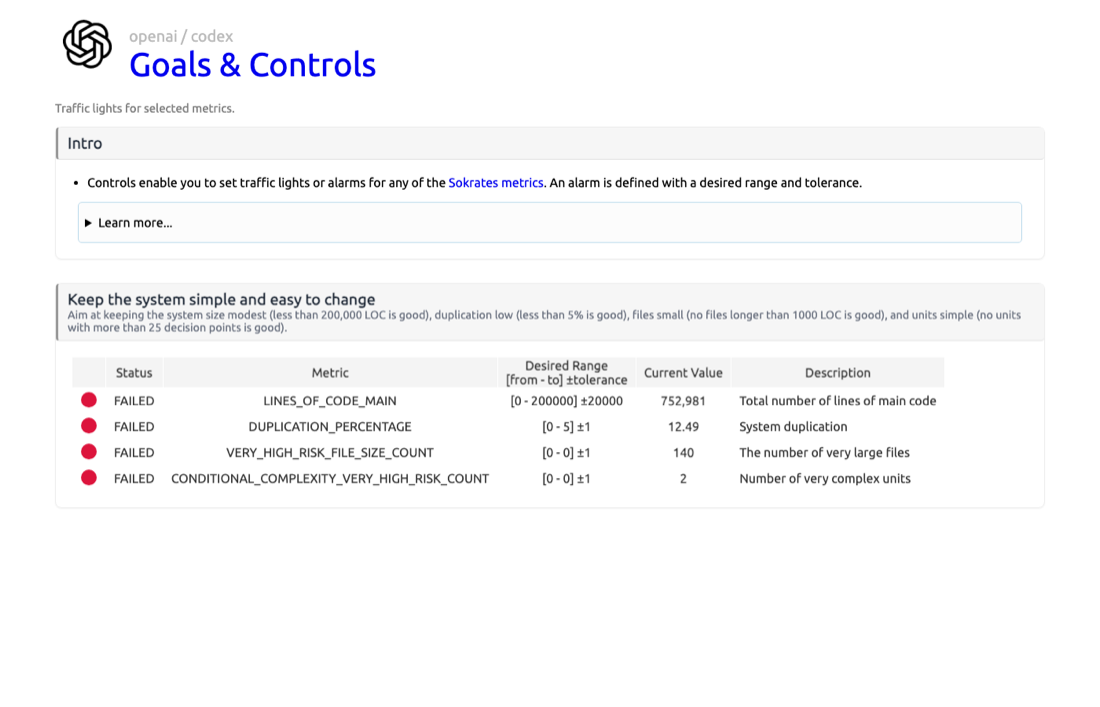Viewport: 1100px width, 707px height.
Task: Click description Number of very complex units
Action: [x=825, y=478]
